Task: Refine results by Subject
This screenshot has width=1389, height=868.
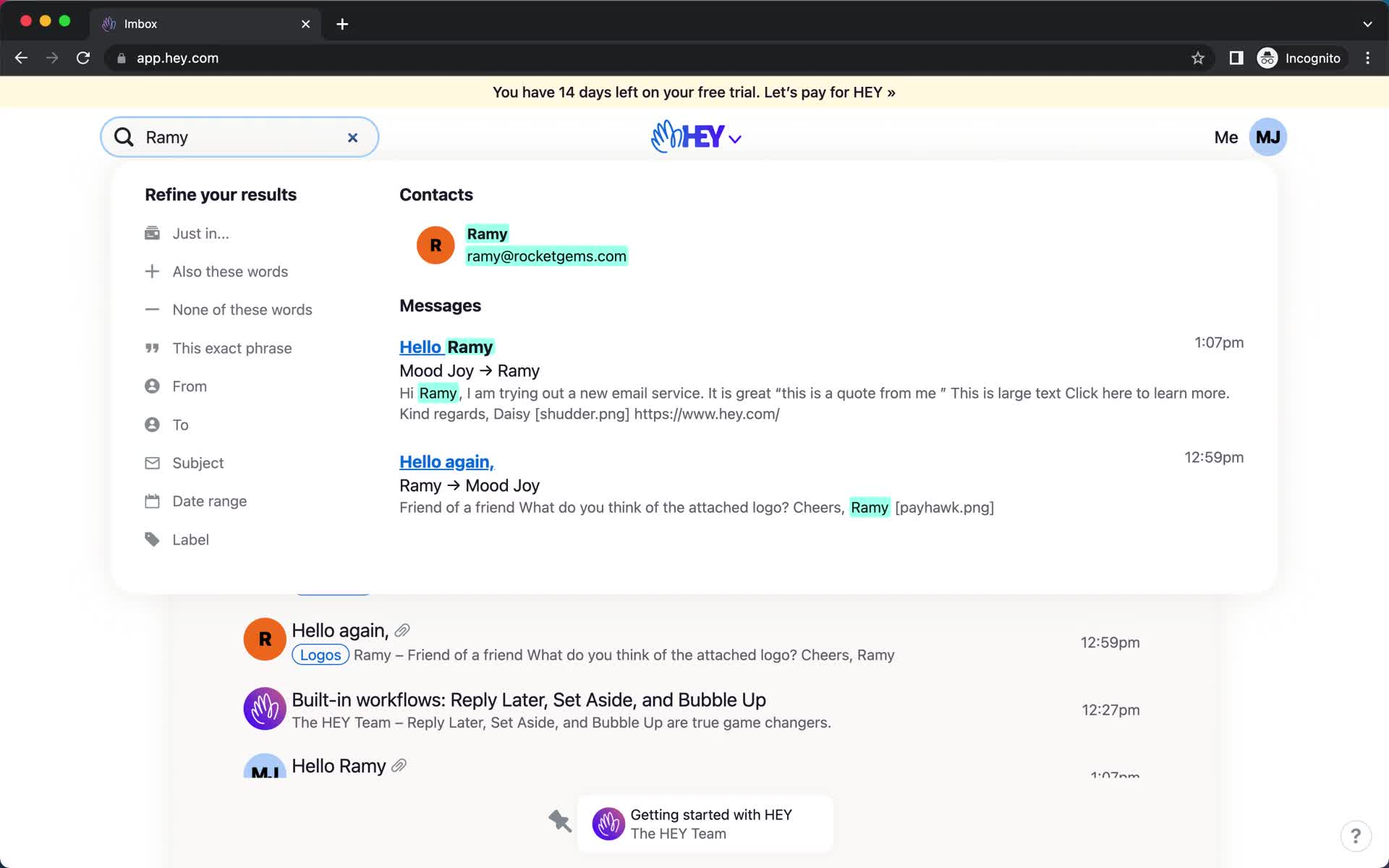Action: [x=197, y=463]
